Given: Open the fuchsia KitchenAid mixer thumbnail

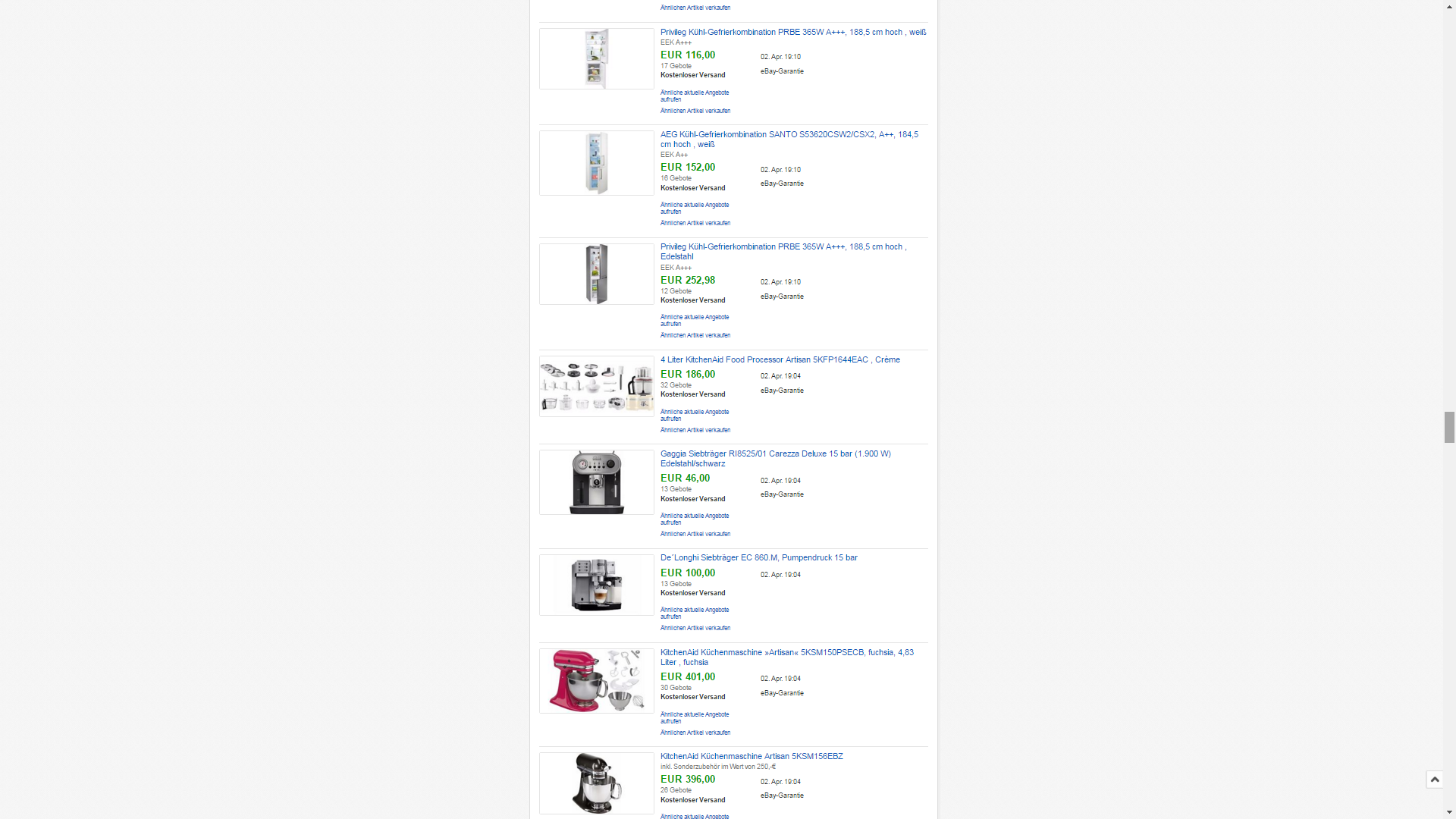Looking at the screenshot, I should coord(597,681).
